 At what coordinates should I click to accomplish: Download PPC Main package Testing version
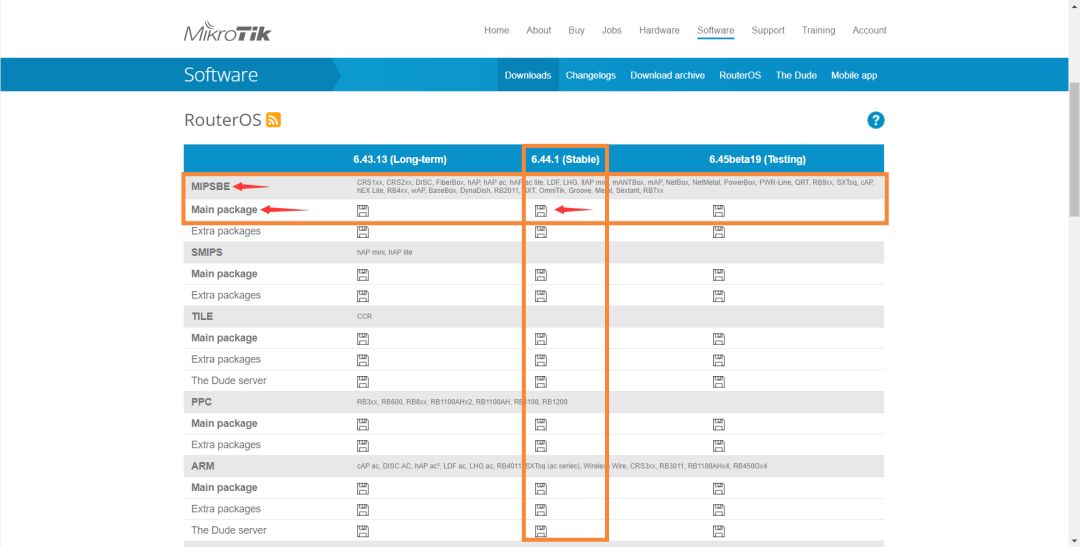pos(719,424)
